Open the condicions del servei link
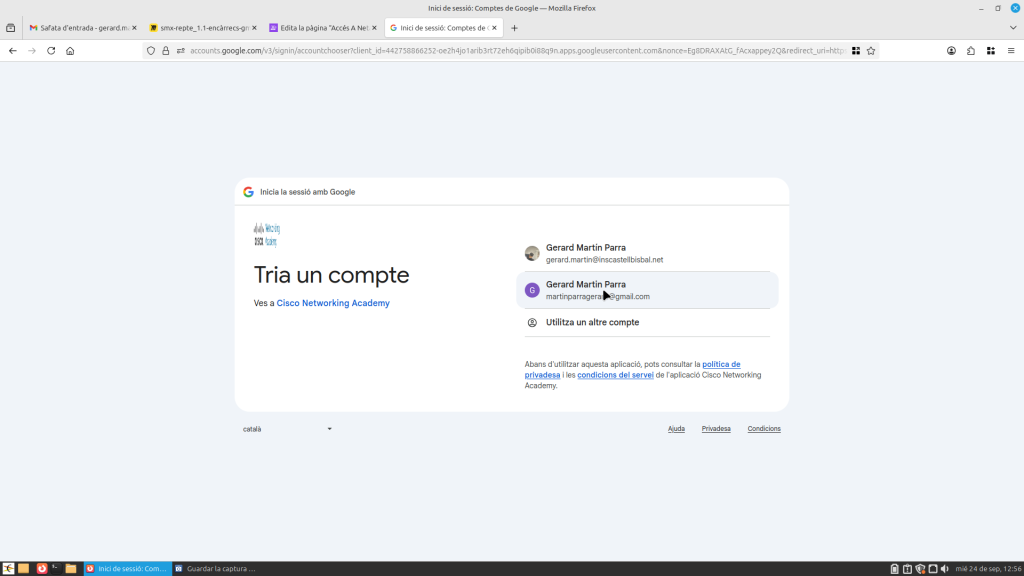Image resolution: width=1024 pixels, height=576 pixels. (615, 375)
